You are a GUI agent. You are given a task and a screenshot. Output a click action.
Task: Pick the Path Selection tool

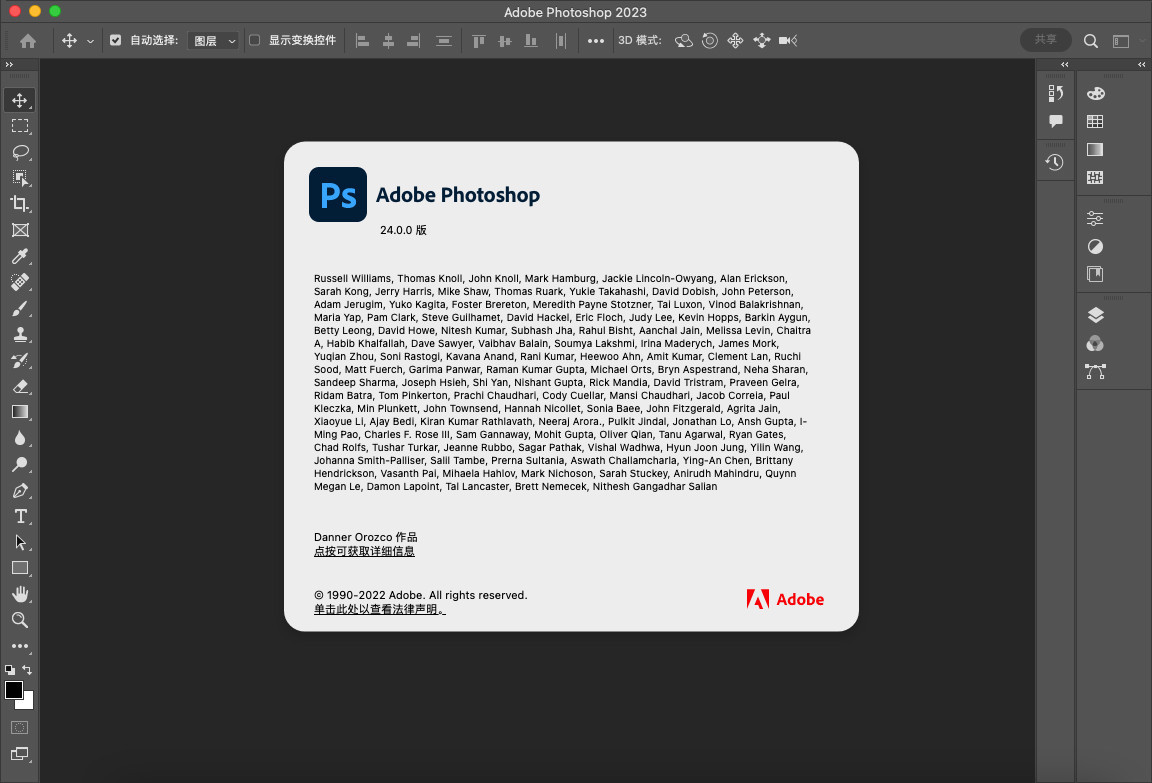click(x=20, y=542)
